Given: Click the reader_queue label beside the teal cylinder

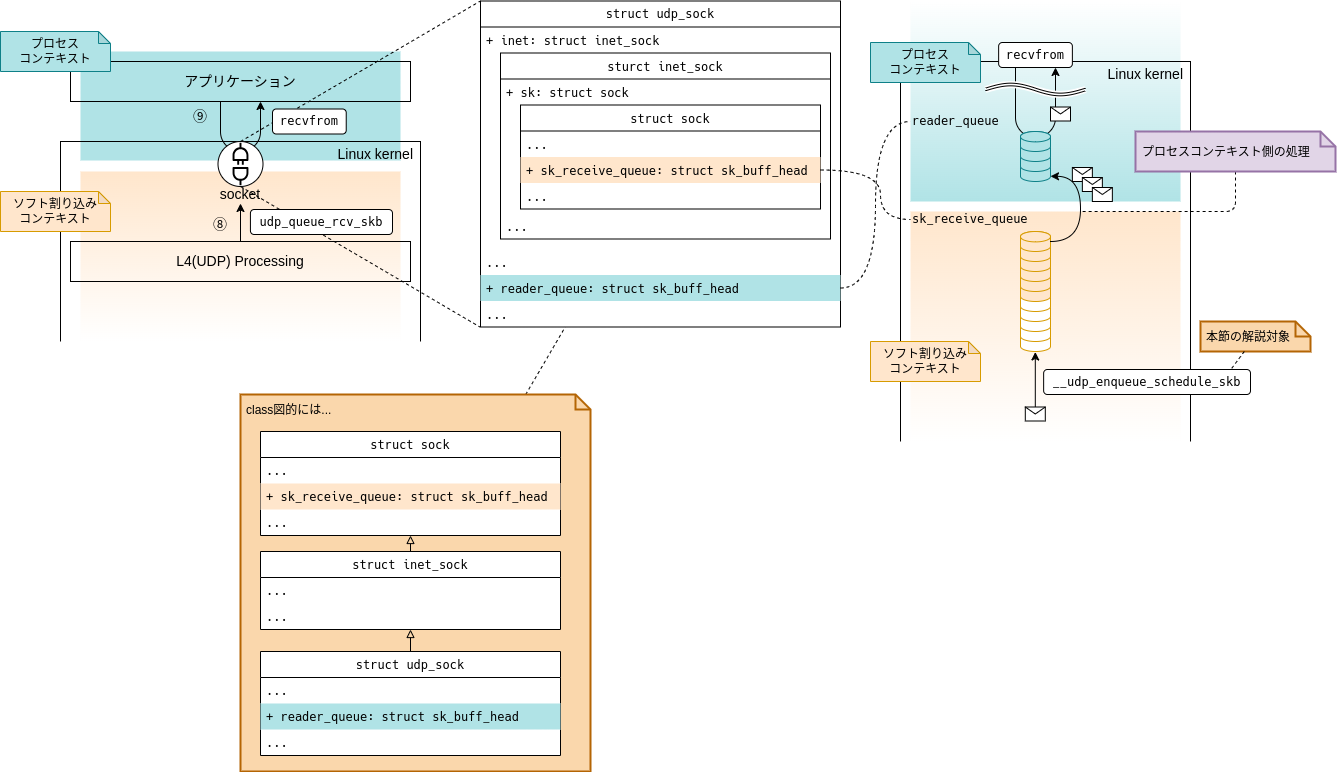Looking at the screenshot, I should 955,121.
